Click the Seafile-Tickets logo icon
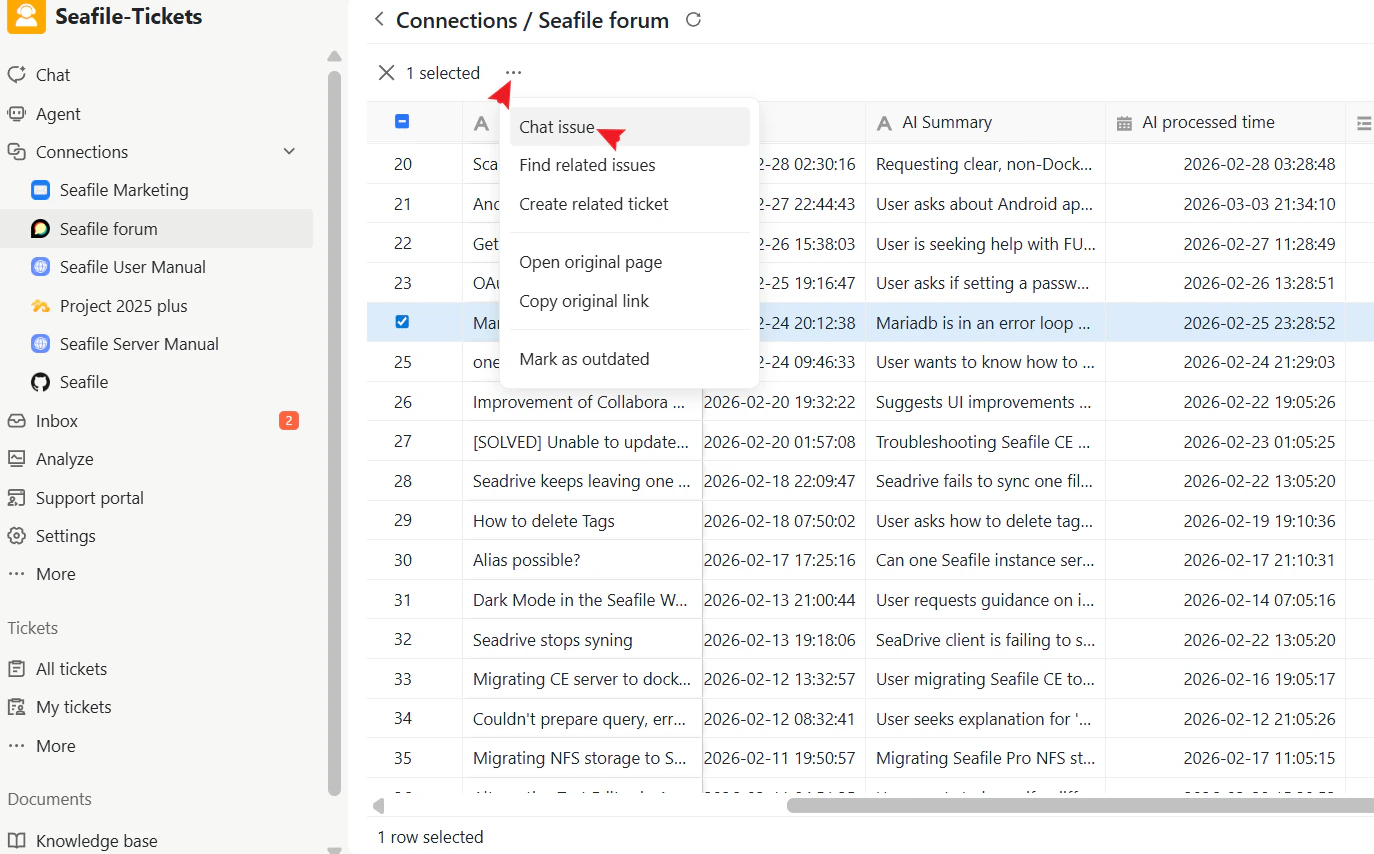1374x854 pixels. pyautogui.click(x=26, y=16)
